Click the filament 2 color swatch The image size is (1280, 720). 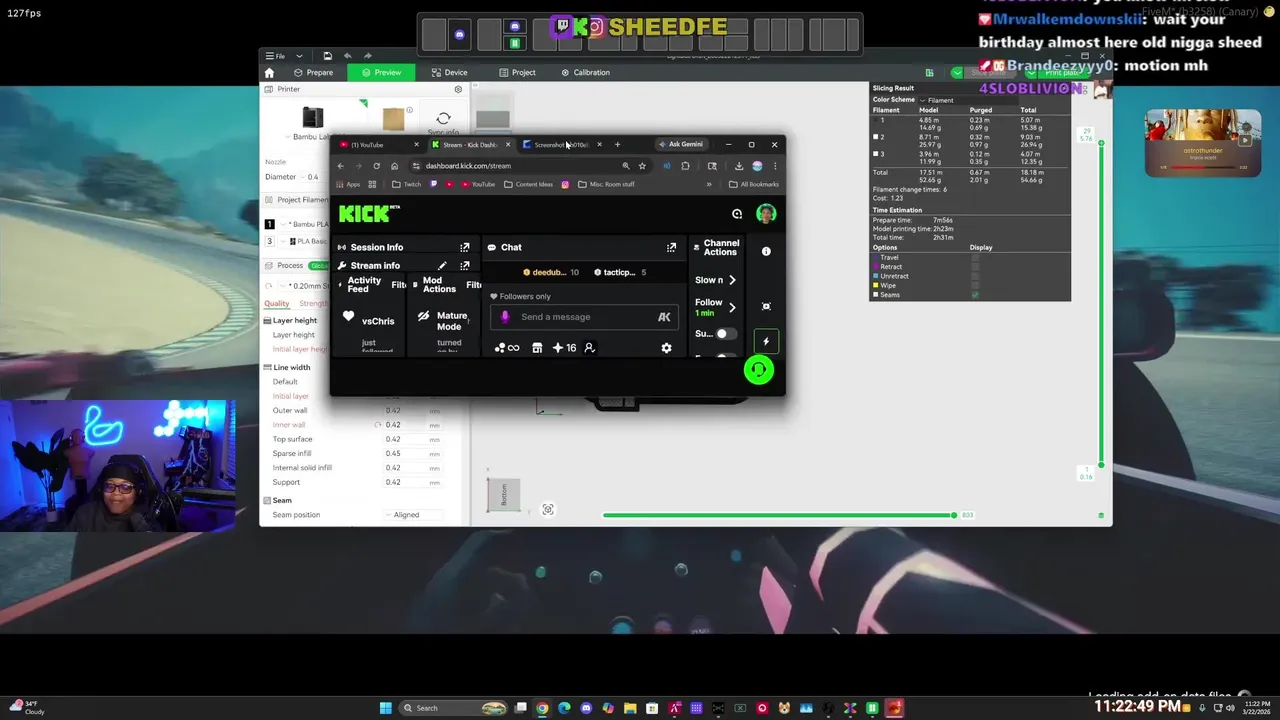click(876, 137)
